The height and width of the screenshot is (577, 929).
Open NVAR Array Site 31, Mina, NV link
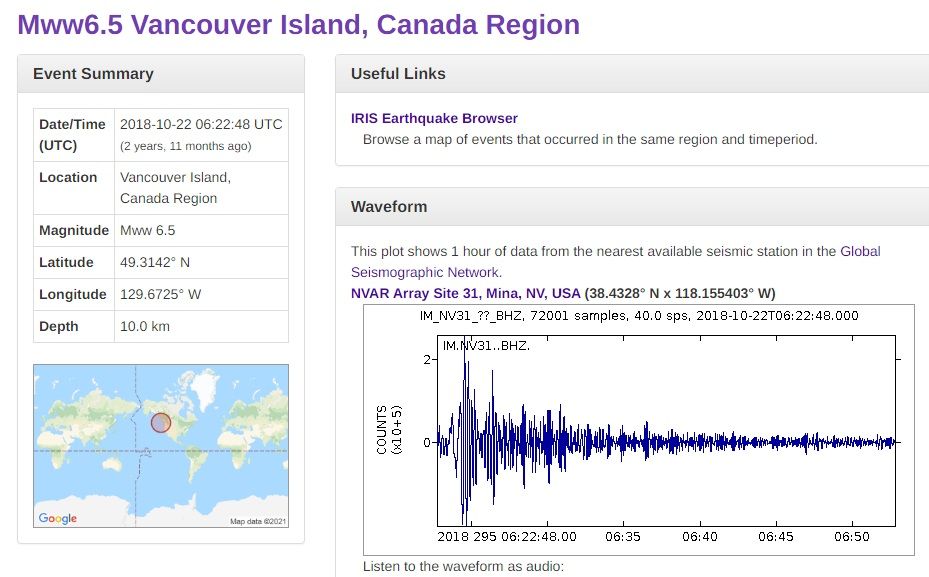[465, 293]
